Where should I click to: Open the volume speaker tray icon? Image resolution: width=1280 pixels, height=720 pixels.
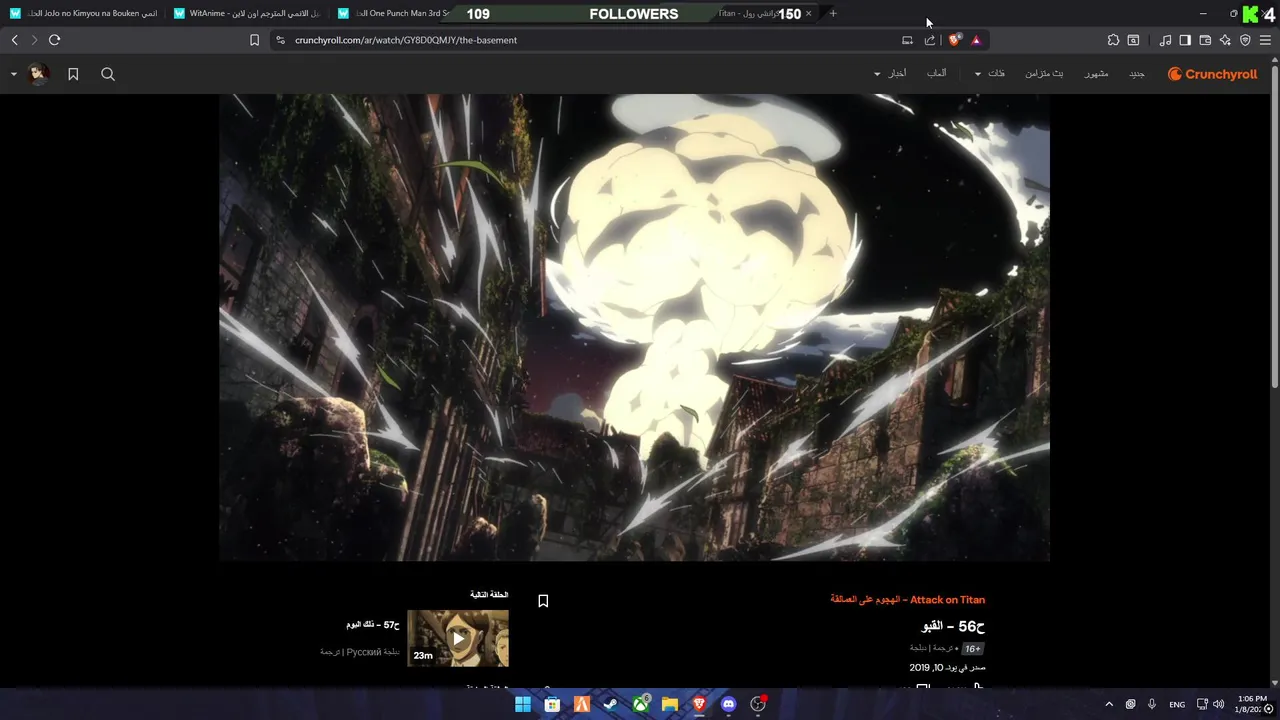(1219, 704)
